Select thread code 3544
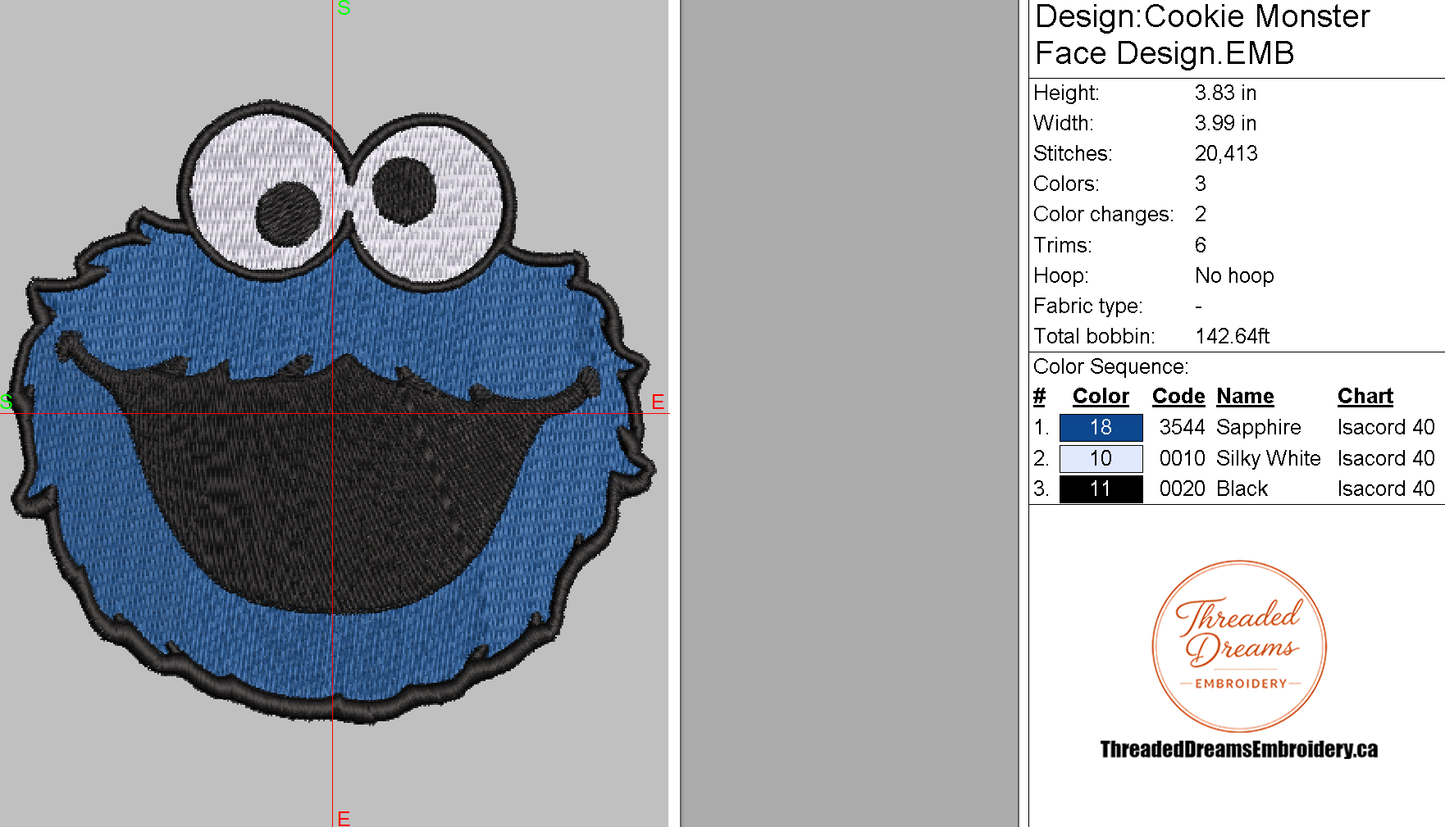The width and height of the screenshot is (1445, 827). (x=1182, y=428)
